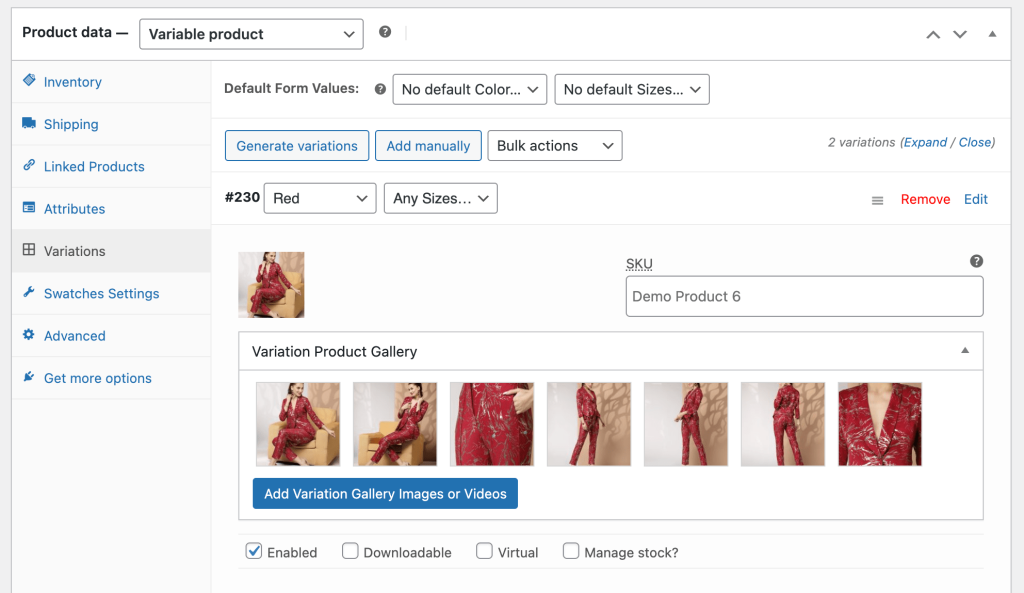This screenshot has width=1024, height=593.
Task: Click the Generate variations button
Action: pos(296,145)
